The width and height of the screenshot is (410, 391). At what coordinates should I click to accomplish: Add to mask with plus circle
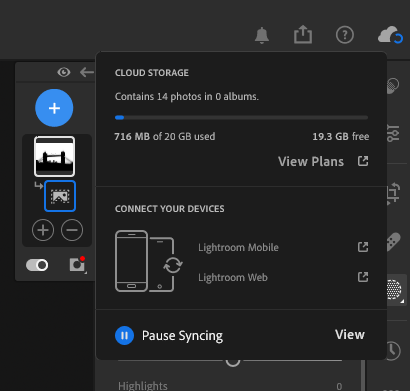point(43,230)
